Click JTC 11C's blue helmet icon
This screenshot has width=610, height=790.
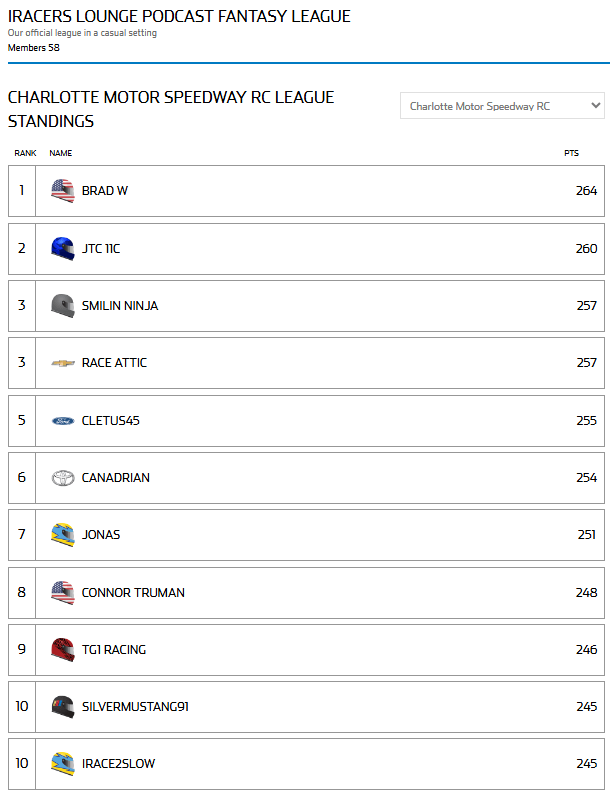(63, 249)
